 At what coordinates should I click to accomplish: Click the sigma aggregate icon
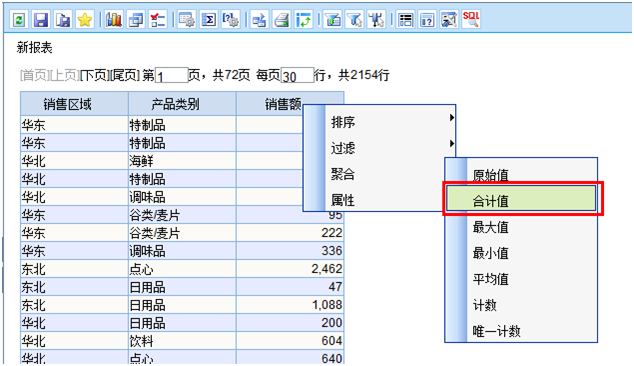pos(209,19)
